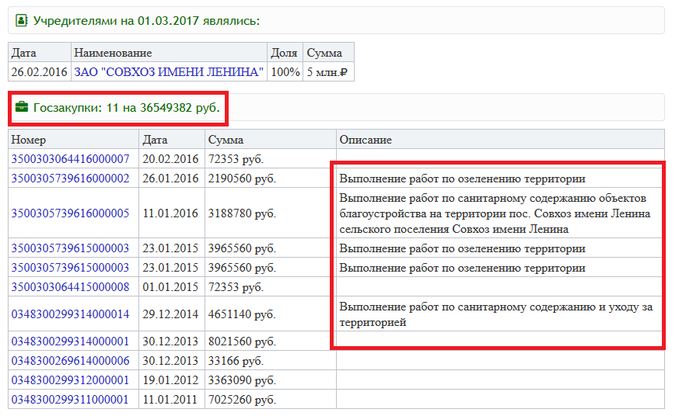Select procurement 0348300299314000014 link

[x=70, y=314]
